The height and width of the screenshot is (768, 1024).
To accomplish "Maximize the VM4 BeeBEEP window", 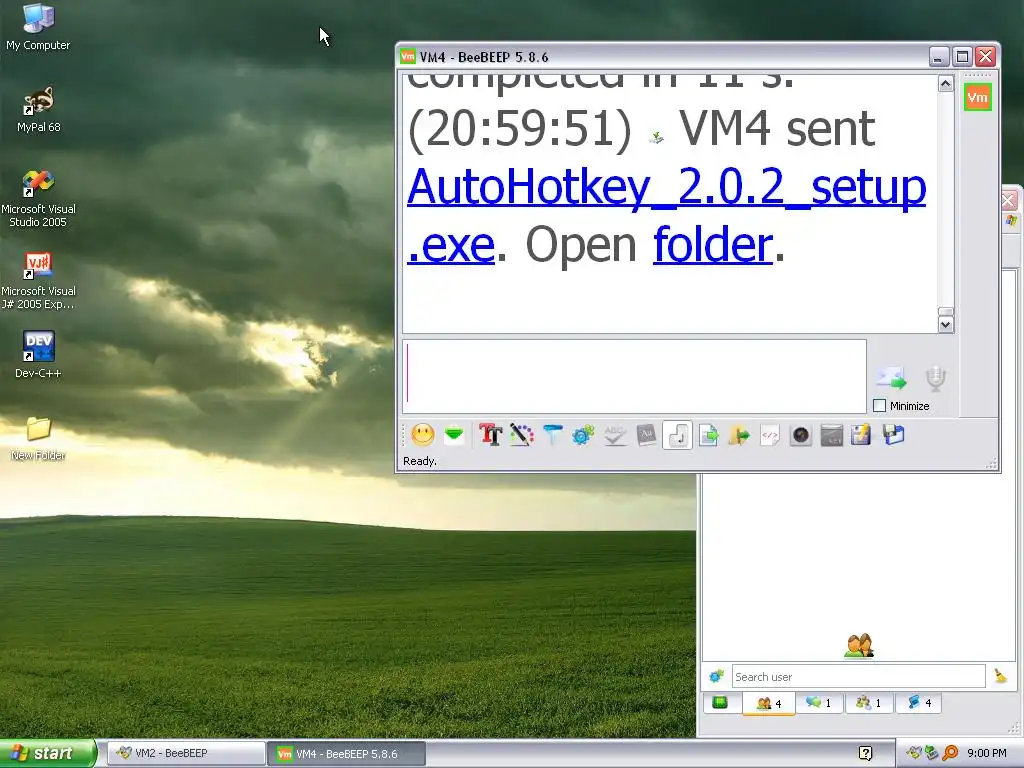I will pos(962,57).
